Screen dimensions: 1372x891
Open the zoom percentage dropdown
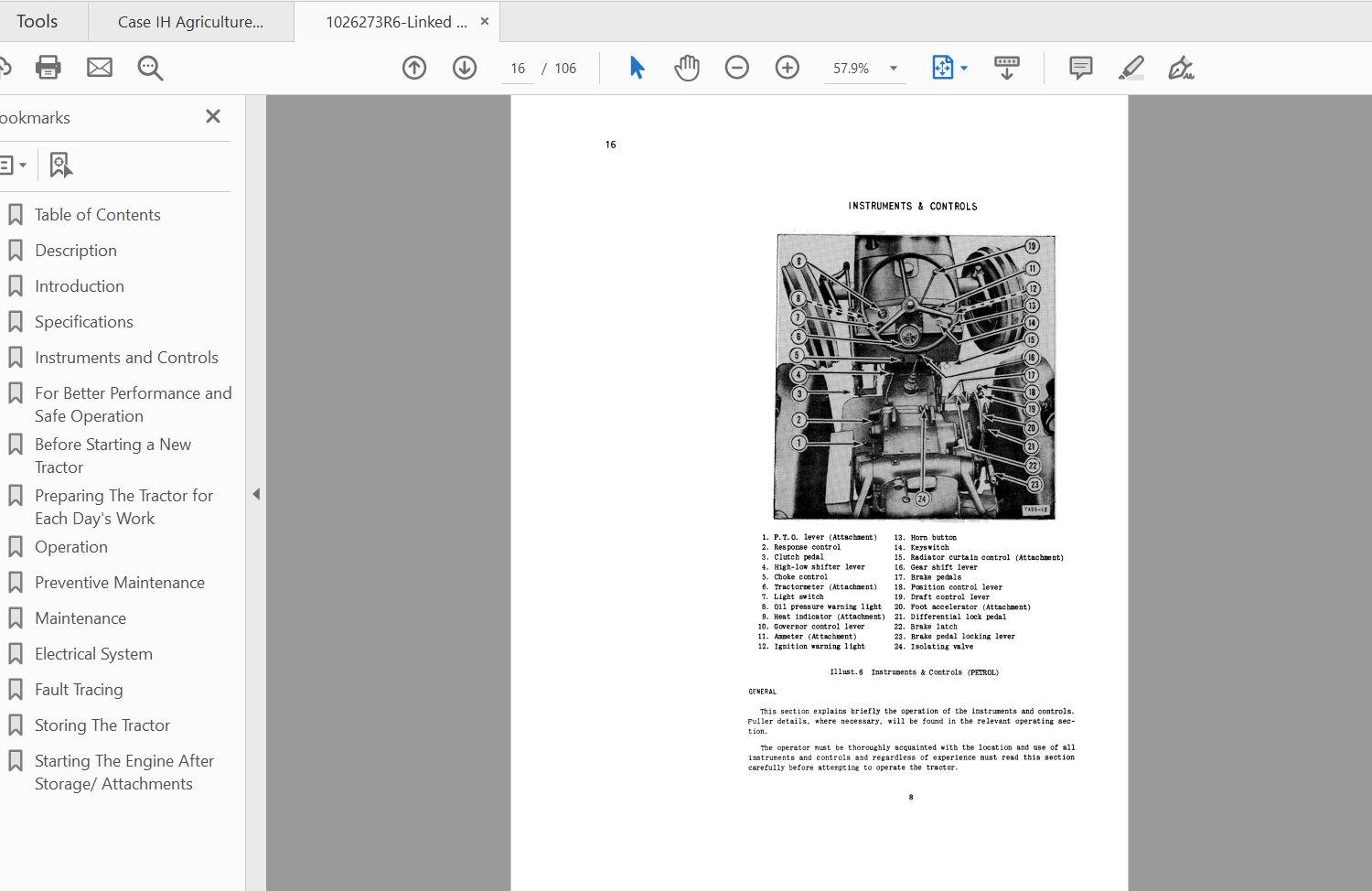[x=893, y=68]
